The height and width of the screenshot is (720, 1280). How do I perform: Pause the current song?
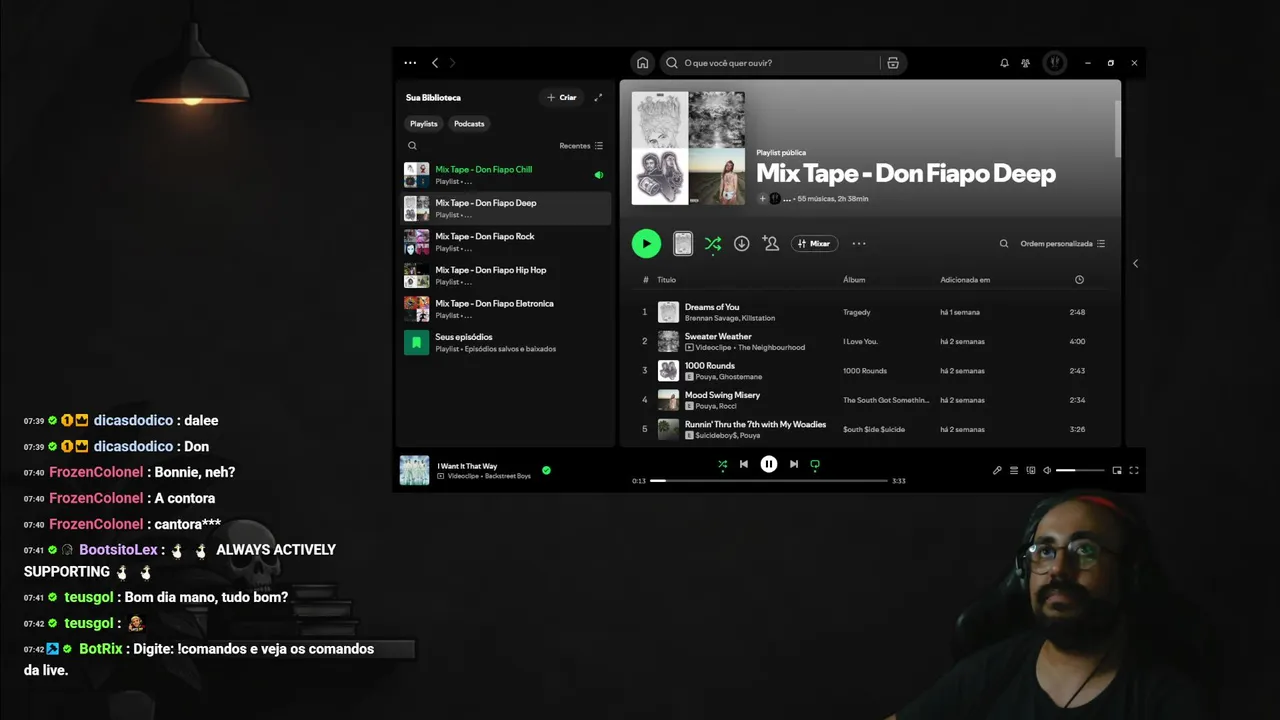(769, 464)
